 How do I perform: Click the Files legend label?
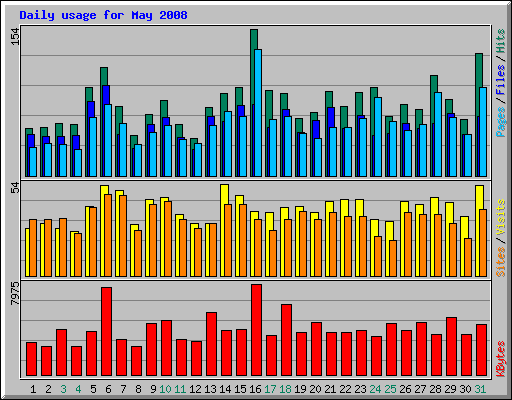click(x=500, y=80)
